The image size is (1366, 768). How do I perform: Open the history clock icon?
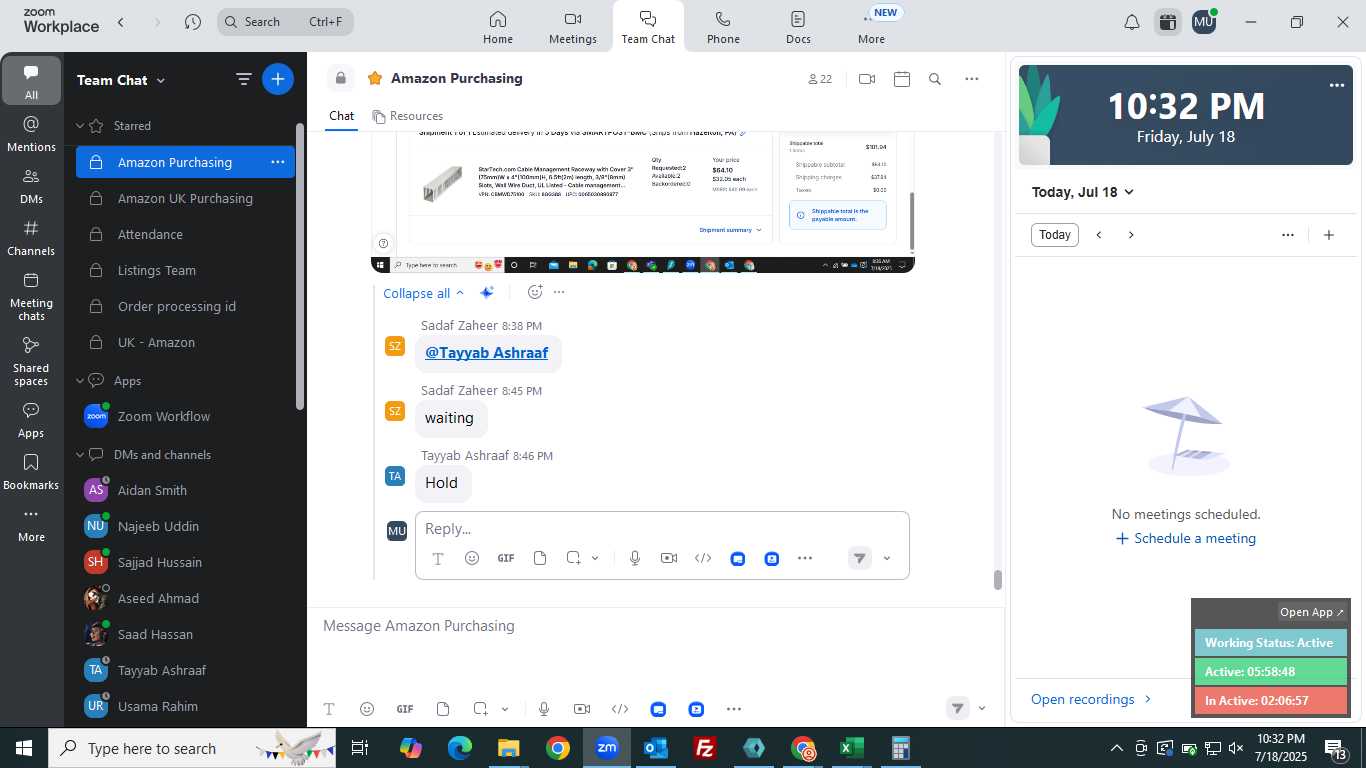tap(193, 22)
